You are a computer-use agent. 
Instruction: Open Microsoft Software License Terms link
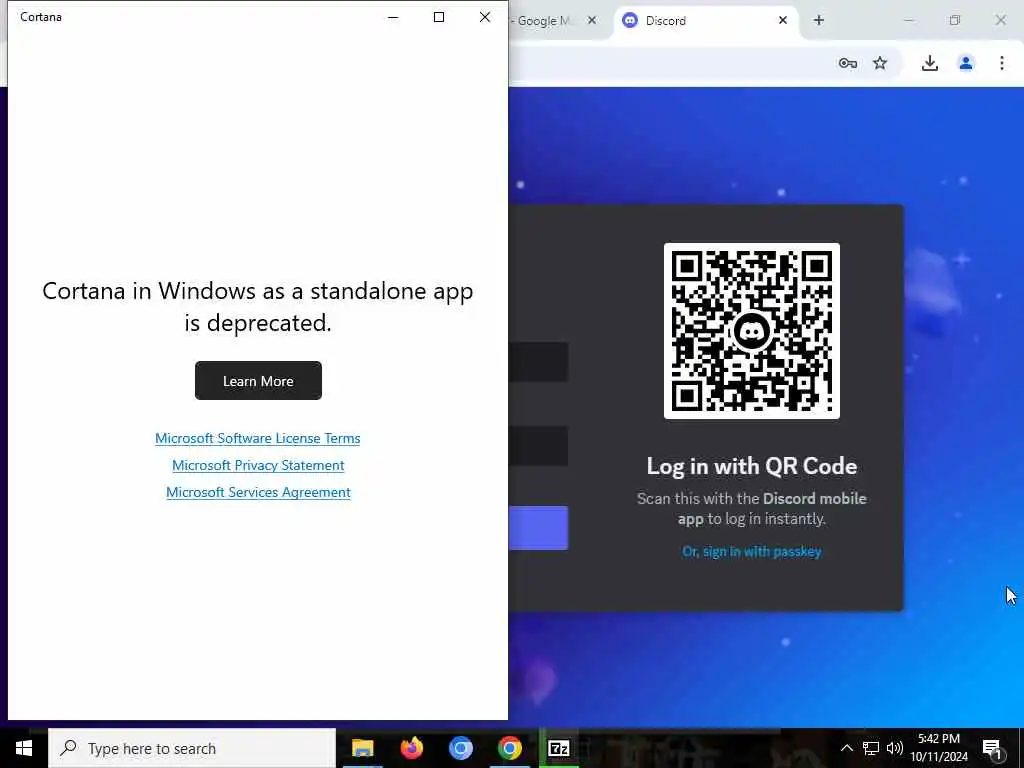(257, 438)
